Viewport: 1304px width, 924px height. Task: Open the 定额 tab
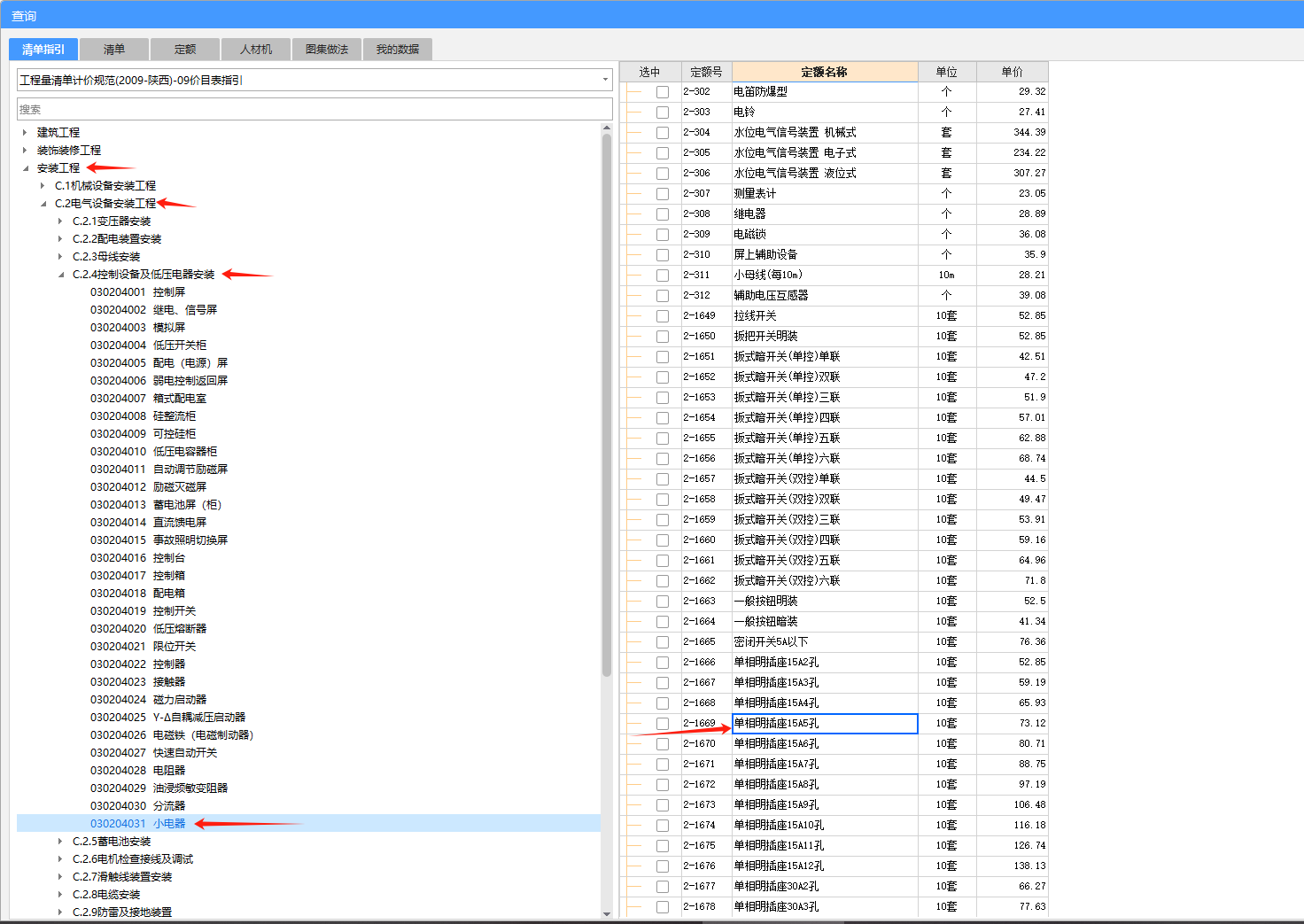click(185, 50)
